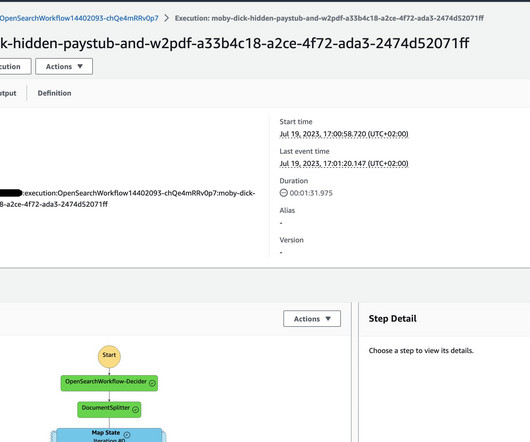Image resolution: width=530 pixels, height=442 pixels.
Task: Select the Map State step node
Action: [109, 435]
